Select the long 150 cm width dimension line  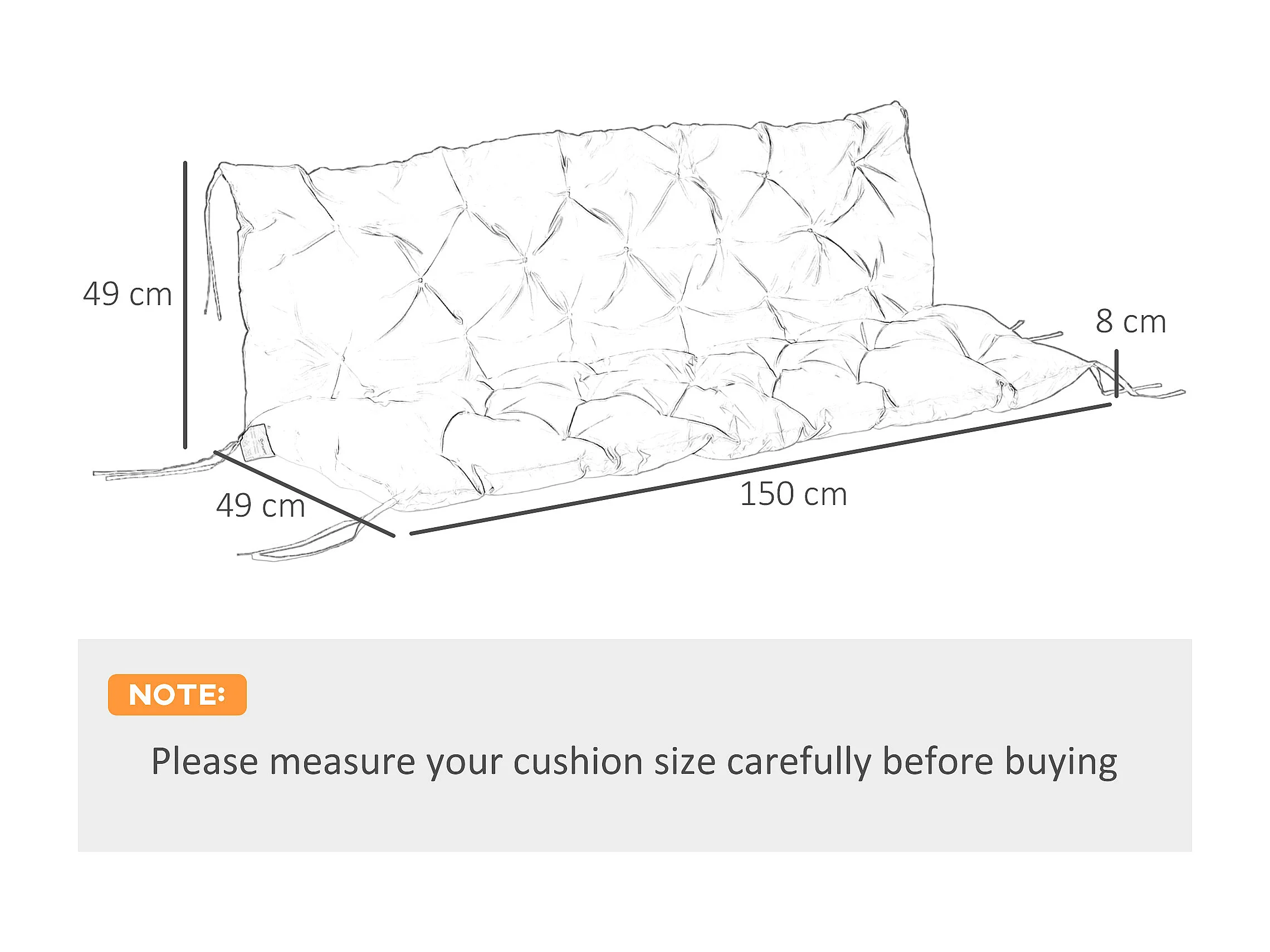pyautogui.click(x=758, y=469)
